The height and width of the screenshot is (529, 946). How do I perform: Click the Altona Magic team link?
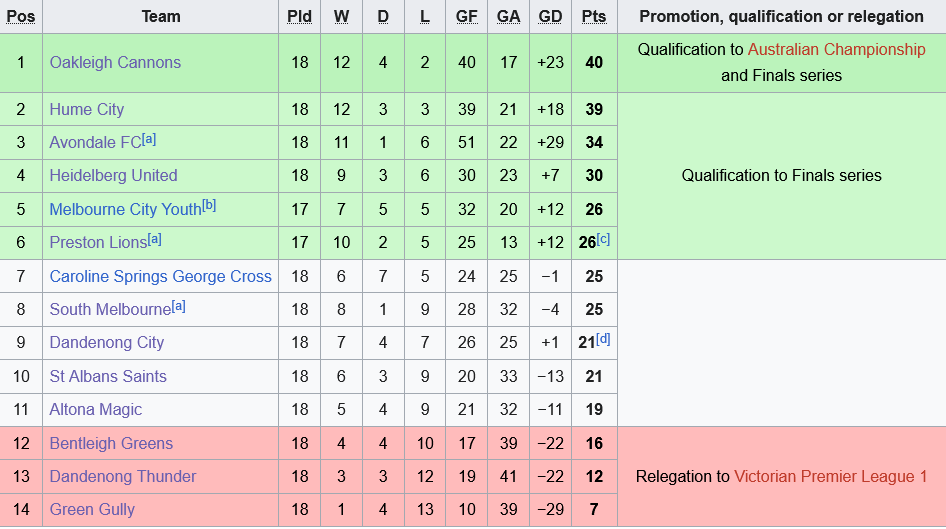[96, 410]
